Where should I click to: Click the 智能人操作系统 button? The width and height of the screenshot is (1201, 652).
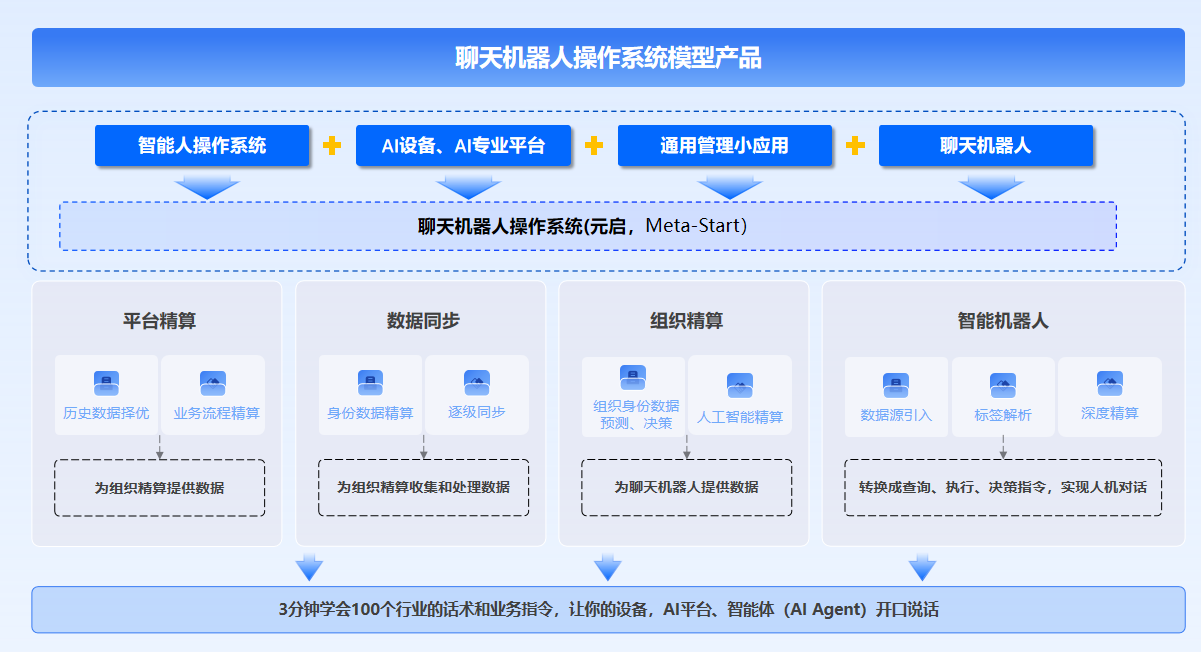[202, 145]
